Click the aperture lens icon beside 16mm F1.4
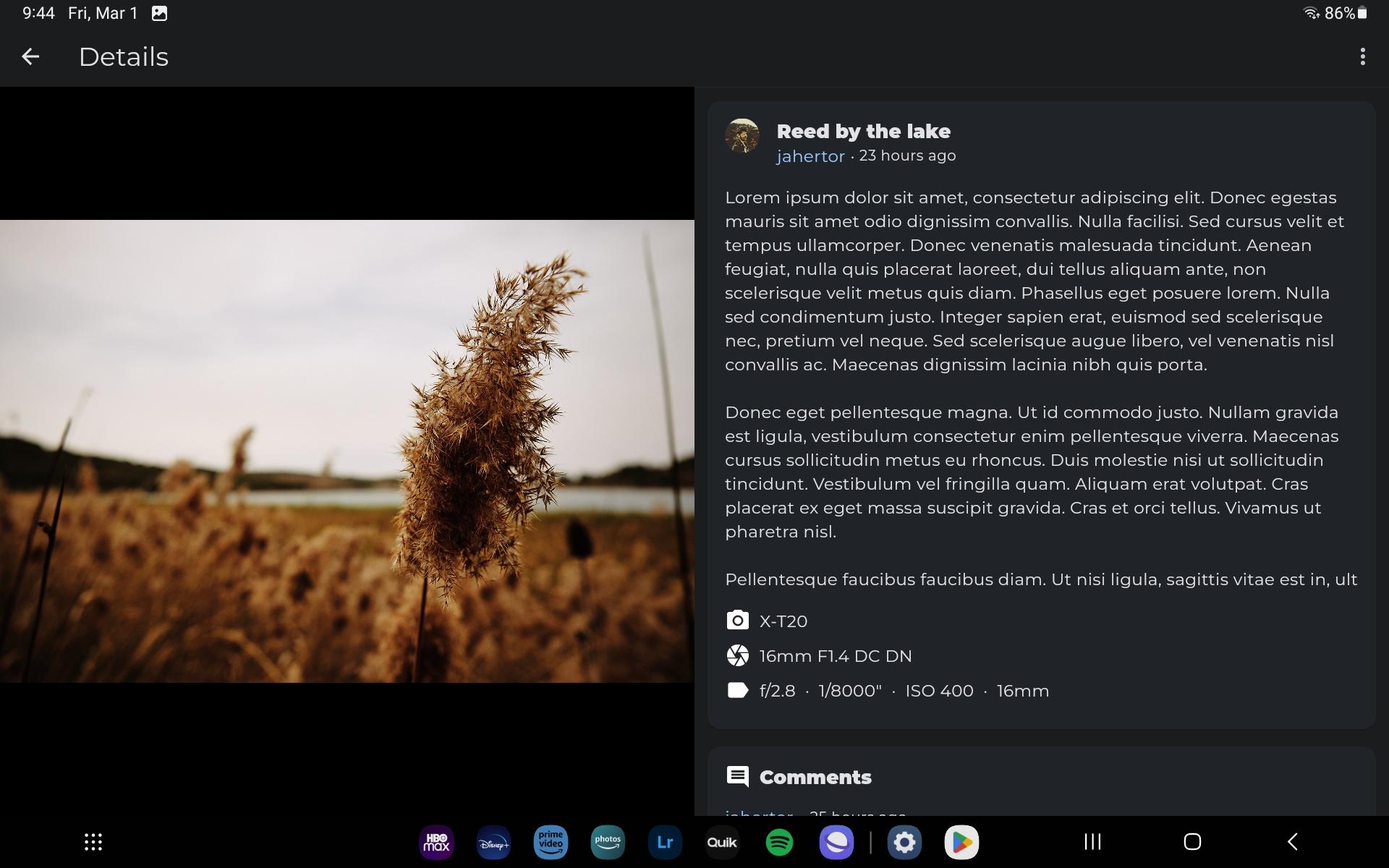The width and height of the screenshot is (1389, 868). coord(737,655)
